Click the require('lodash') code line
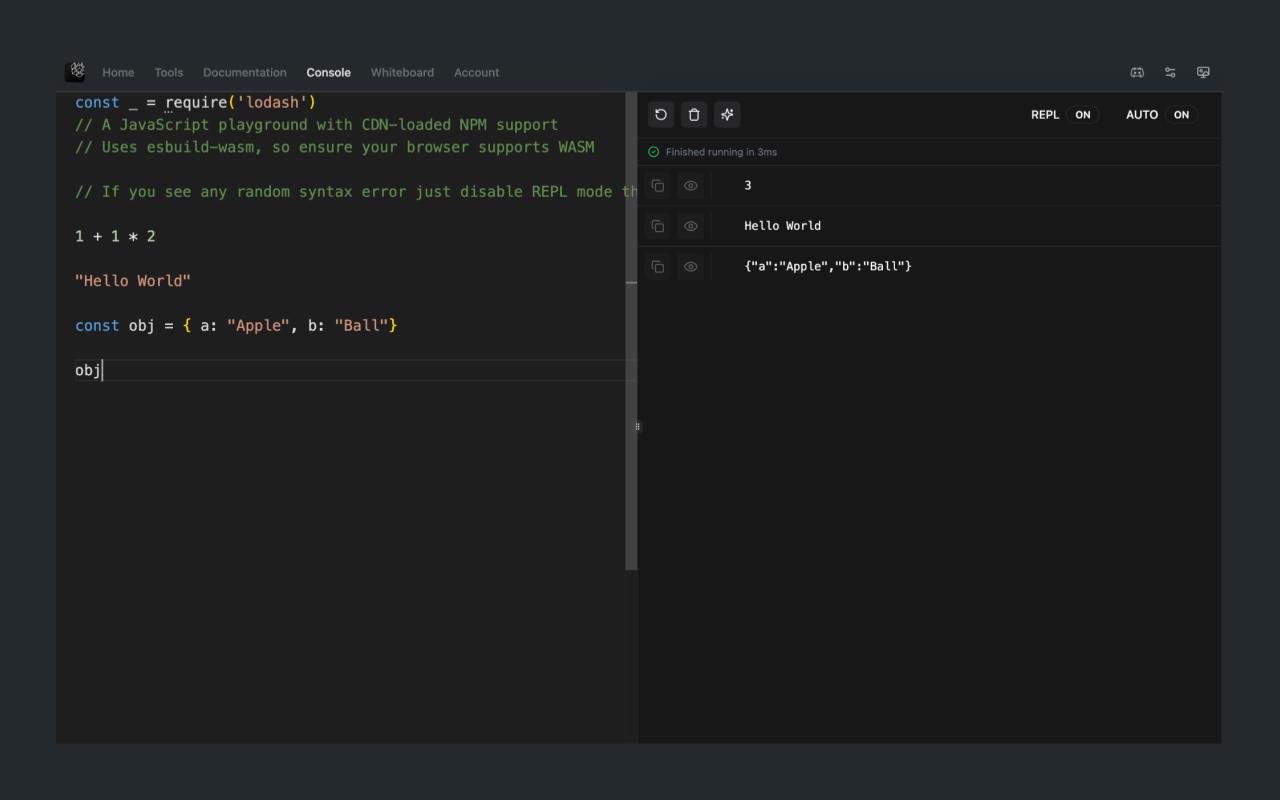The height and width of the screenshot is (800, 1280). tap(196, 102)
